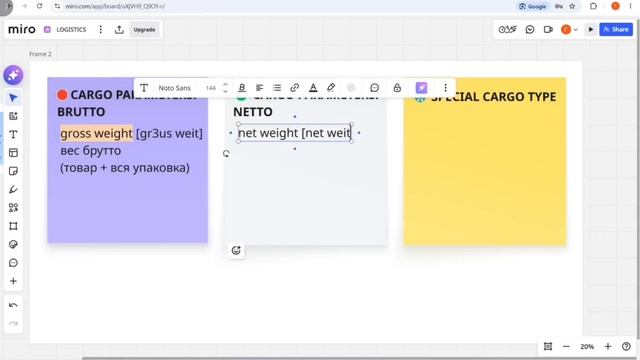Open board comments chat panel
This screenshot has width=640, height=360.
click(x=530, y=29)
